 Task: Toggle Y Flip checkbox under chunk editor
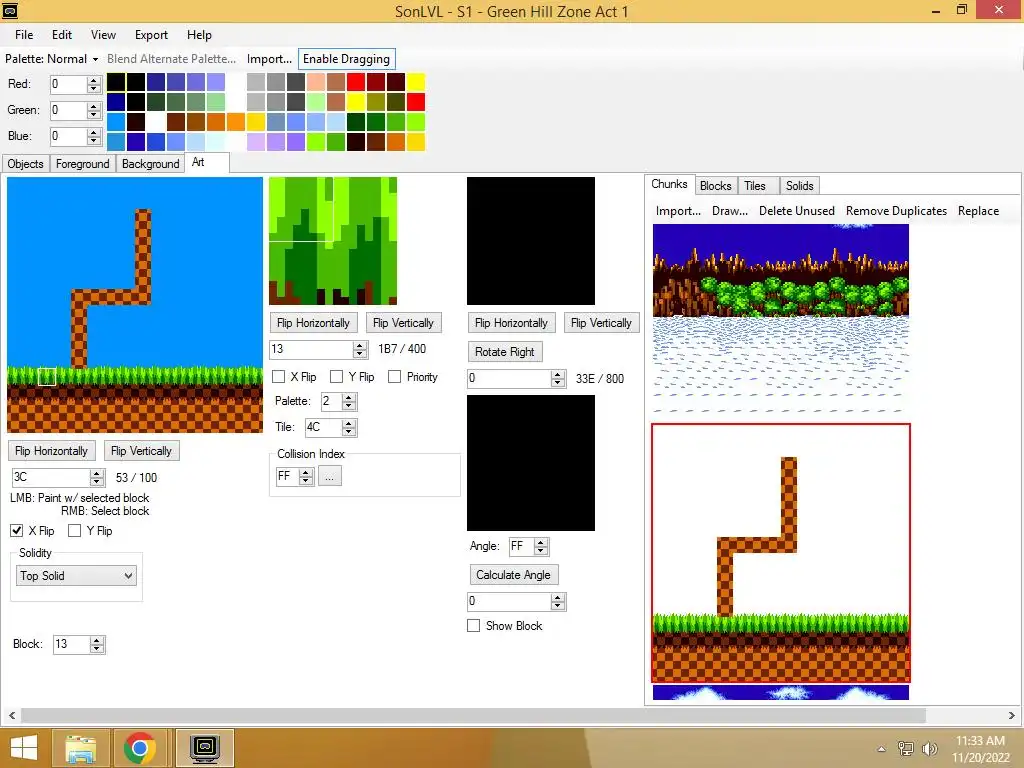pyautogui.click(x=74, y=530)
